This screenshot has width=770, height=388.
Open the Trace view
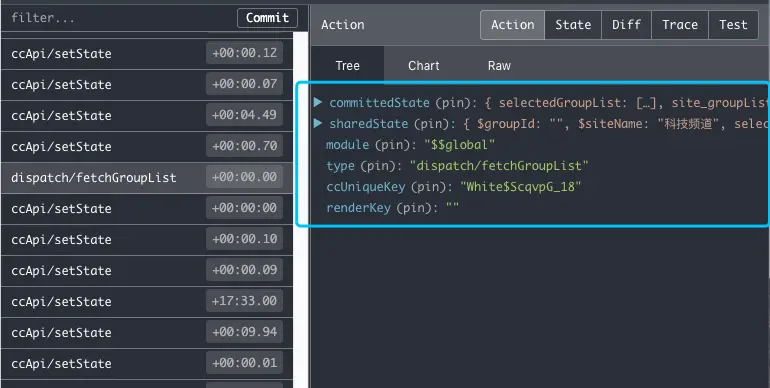(680, 25)
